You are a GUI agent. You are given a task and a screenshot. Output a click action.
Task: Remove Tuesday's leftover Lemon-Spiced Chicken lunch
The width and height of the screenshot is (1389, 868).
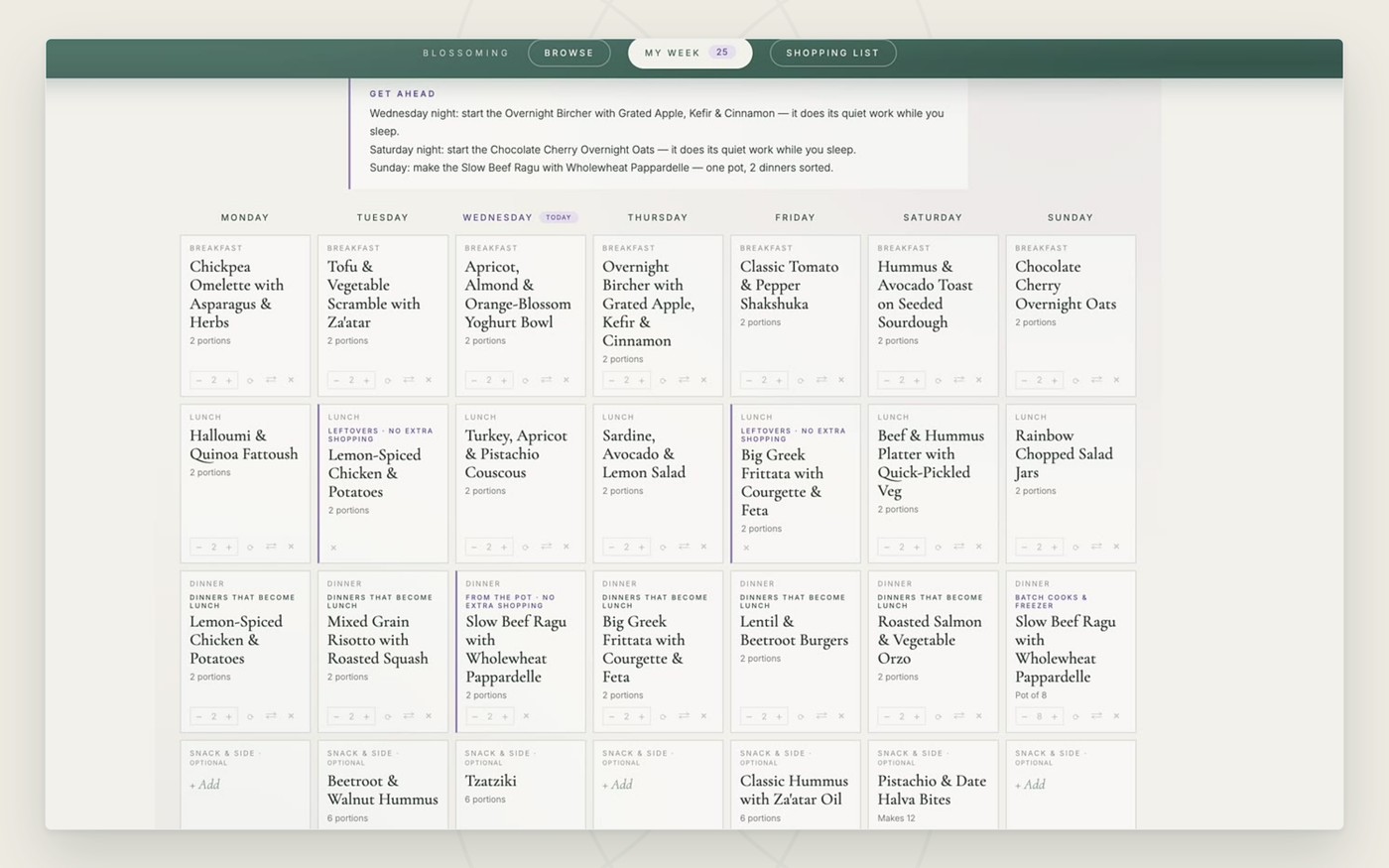coord(333,548)
